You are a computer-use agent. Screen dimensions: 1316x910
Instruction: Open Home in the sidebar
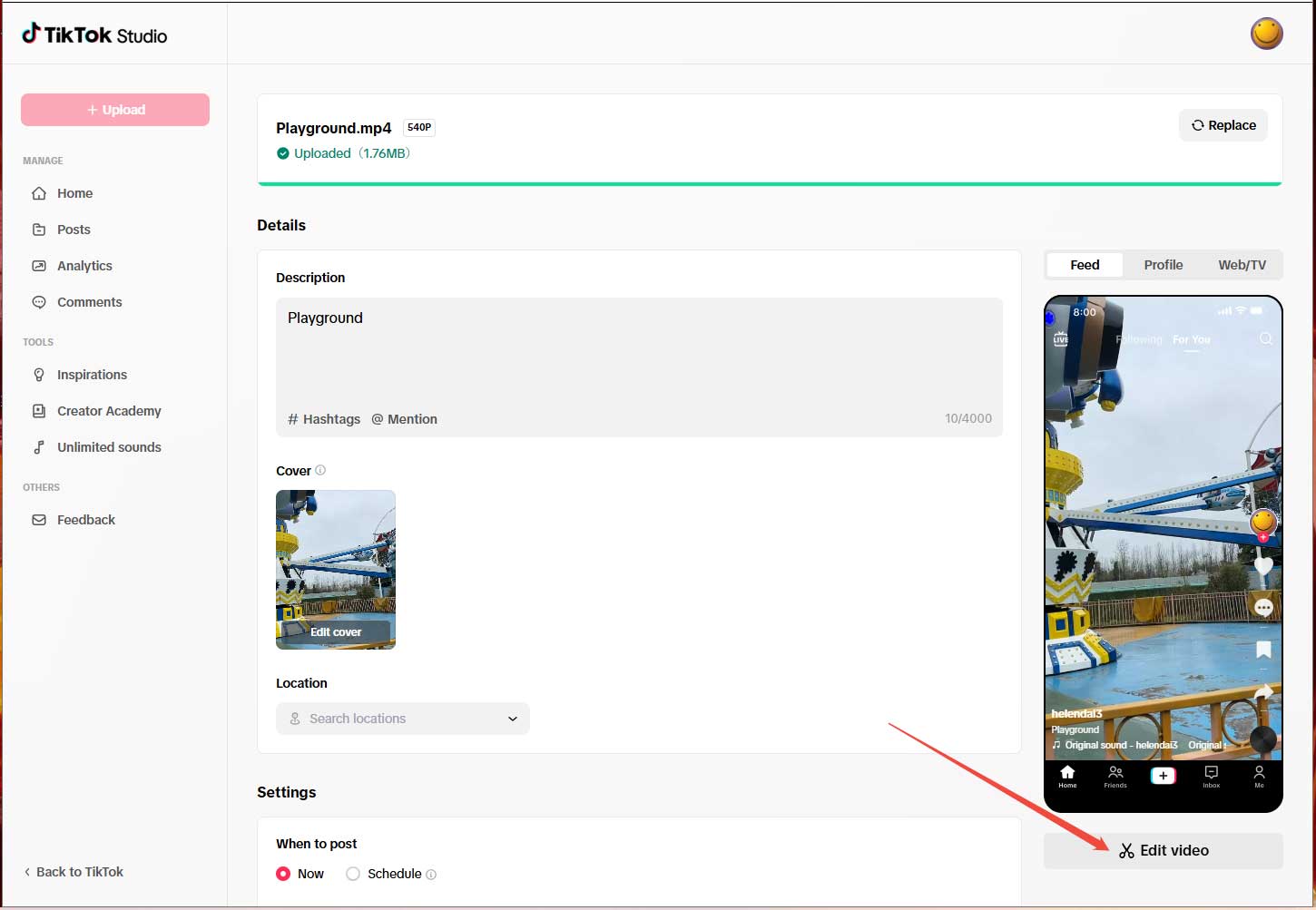pos(74,192)
